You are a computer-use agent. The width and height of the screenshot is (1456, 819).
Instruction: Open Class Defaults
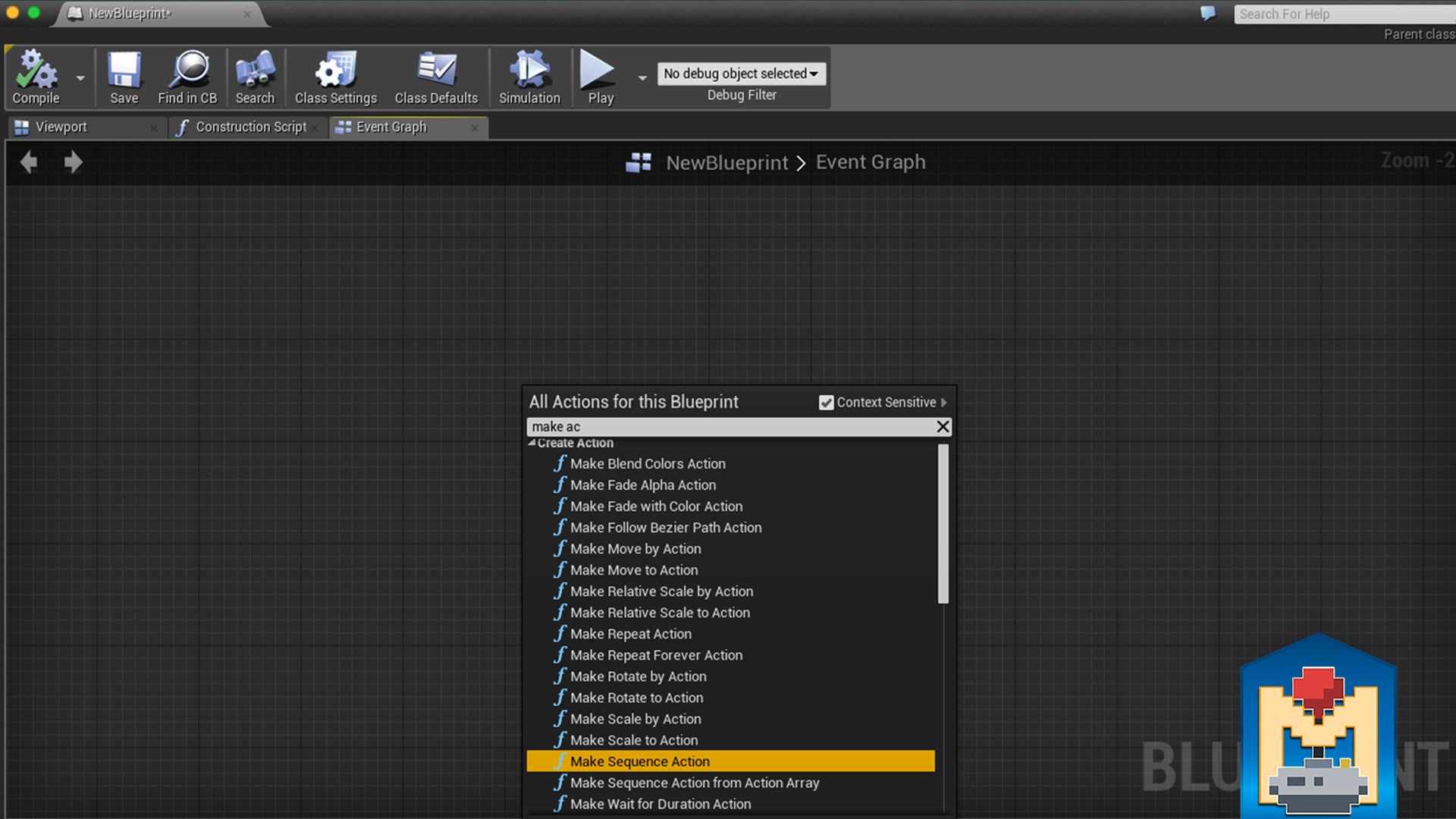(x=436, y=76)
